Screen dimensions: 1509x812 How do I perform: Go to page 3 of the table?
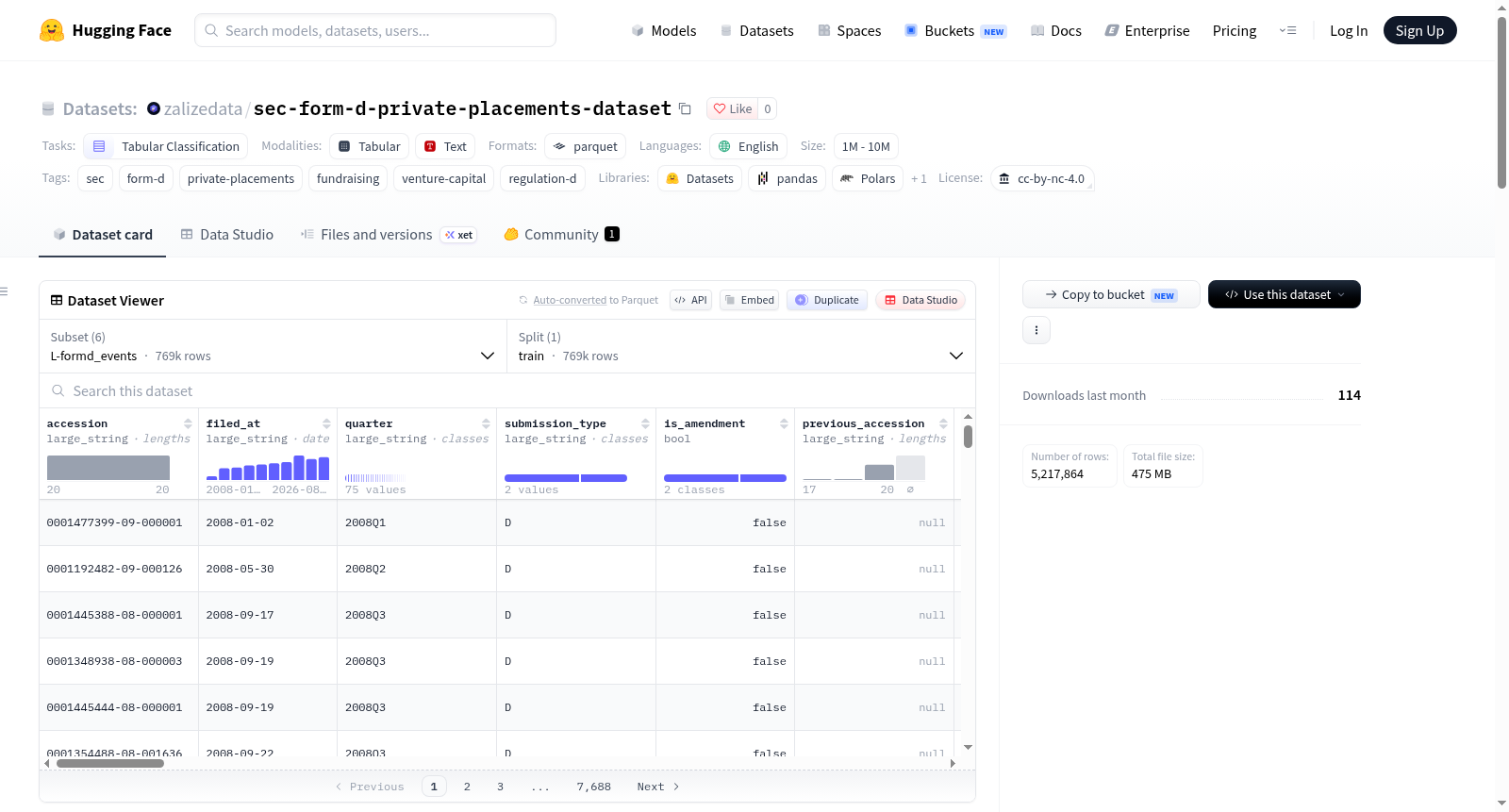[x=500, y=787]
